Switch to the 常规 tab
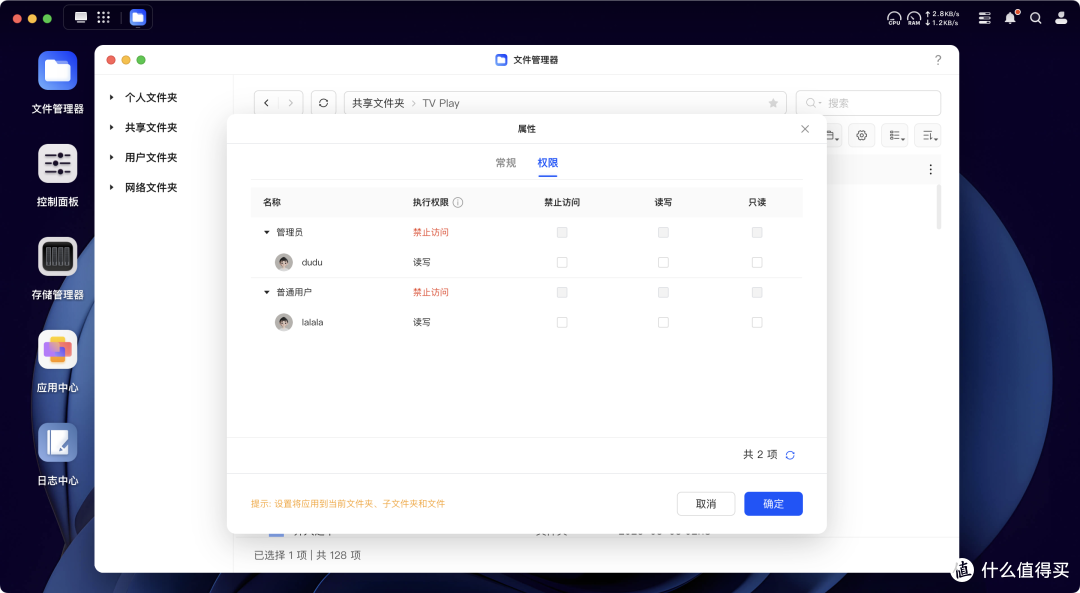Screen dimensions: 1080x593 click(506, 163)
